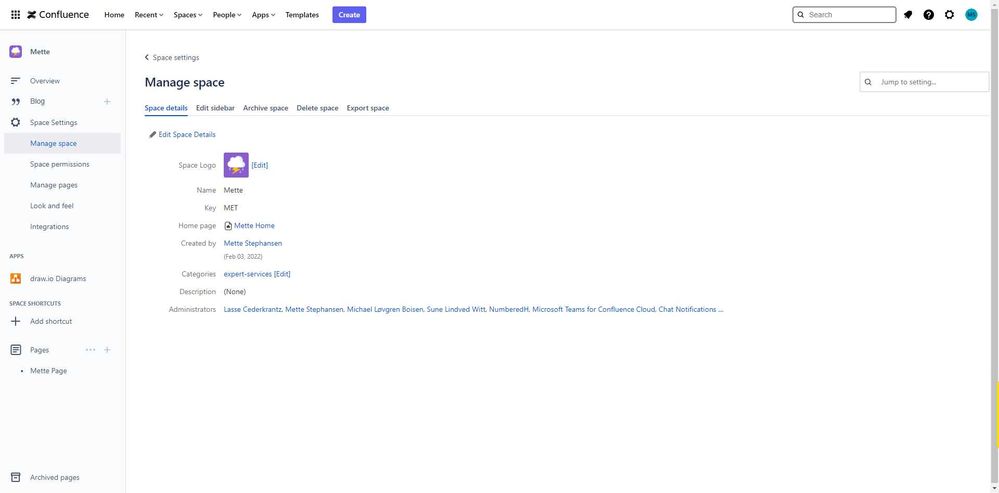This screenshot has height=493, width=999.
Task: Open the Mette Stephansen creator link
Action: click(x=253, y=243)
